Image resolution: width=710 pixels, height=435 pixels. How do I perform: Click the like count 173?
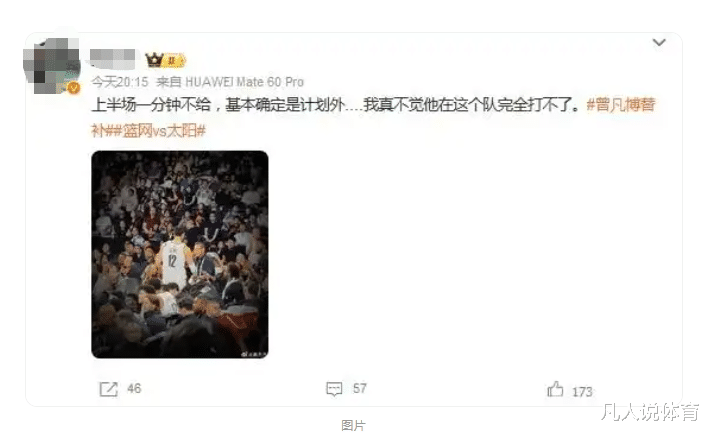pyautogui.click(x=582, y=392)
